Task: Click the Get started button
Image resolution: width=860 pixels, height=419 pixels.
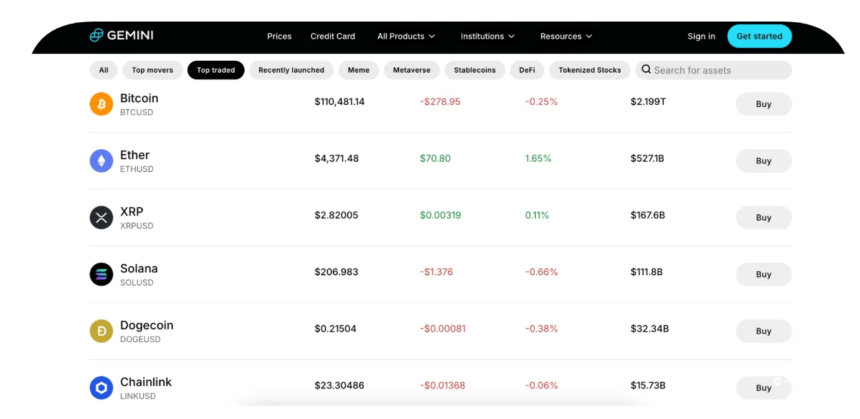Action: 759,36
